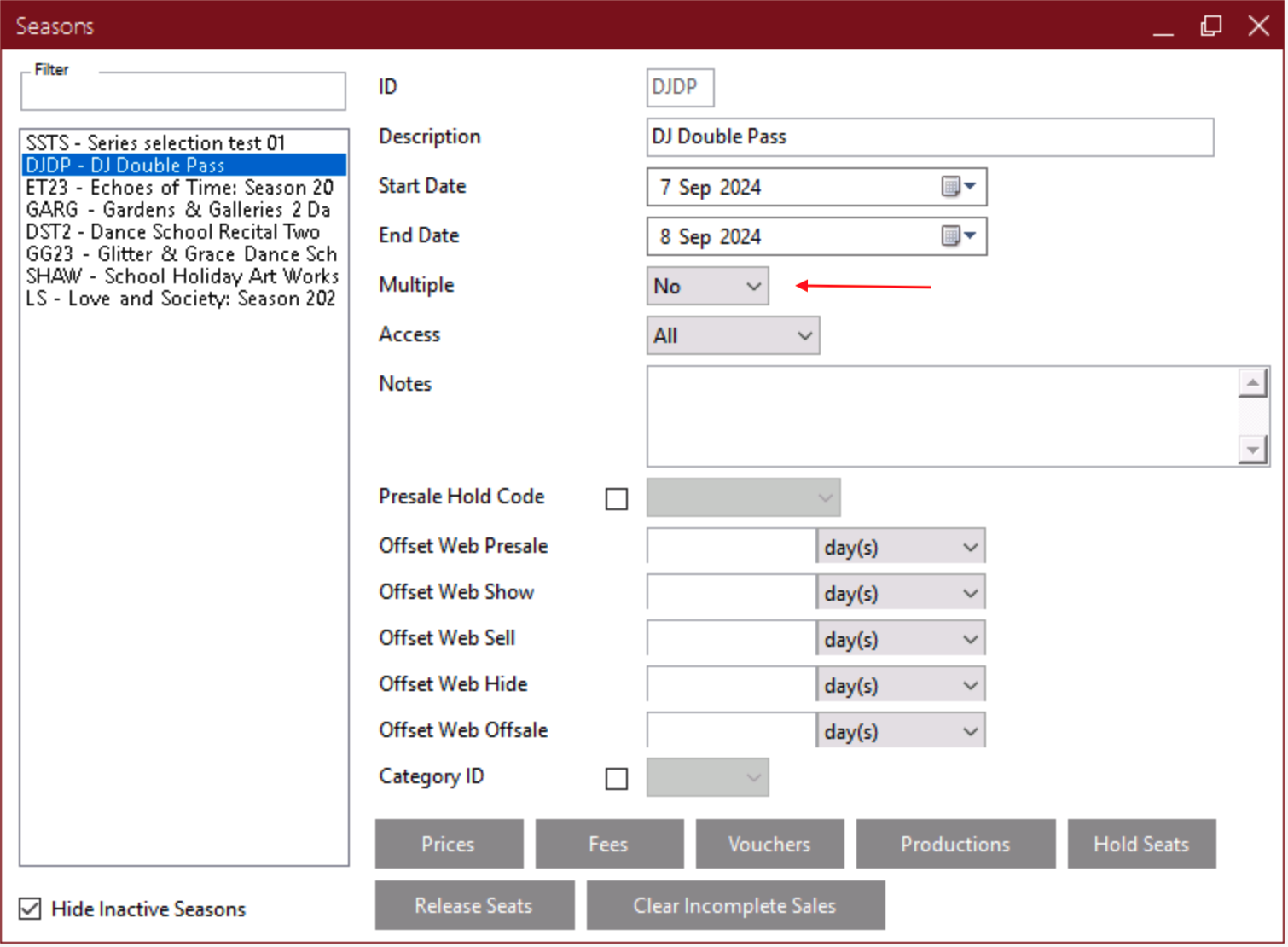Click the End Date value 8 Sep 2024

(710, 236)
